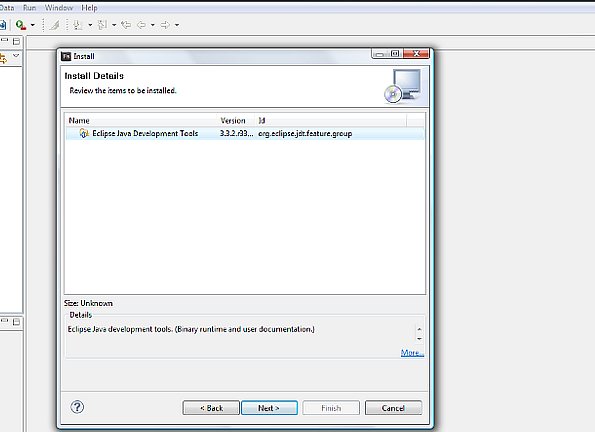Image resolution: width=595 pixels, height=432 pixels.
Task: Minimize the Install dialog window
Action: (379, 54)
